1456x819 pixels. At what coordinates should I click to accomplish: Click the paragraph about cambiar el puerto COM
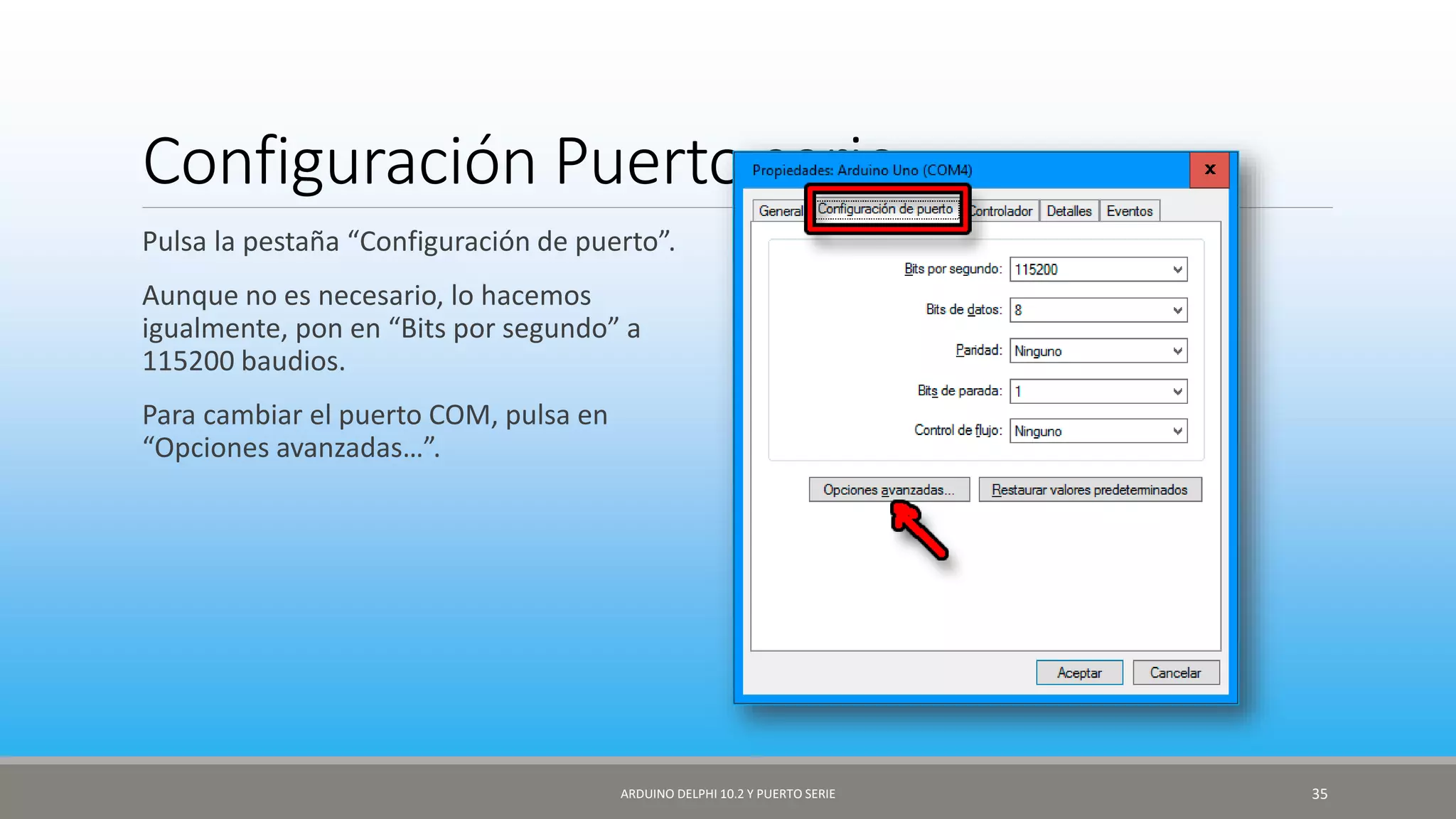click(375, 432)
